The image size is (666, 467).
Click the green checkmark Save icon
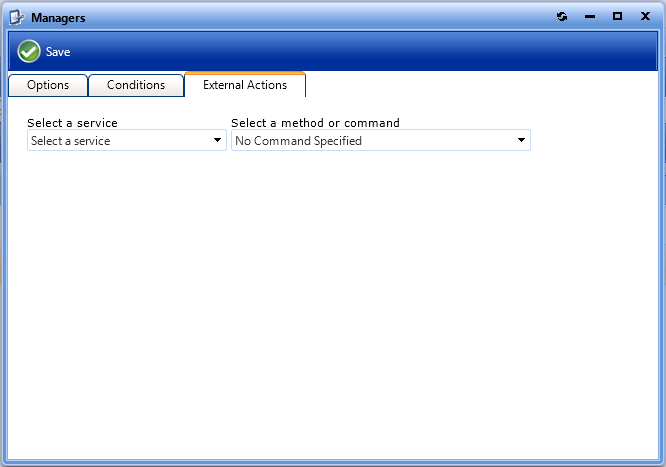(29, 52)
